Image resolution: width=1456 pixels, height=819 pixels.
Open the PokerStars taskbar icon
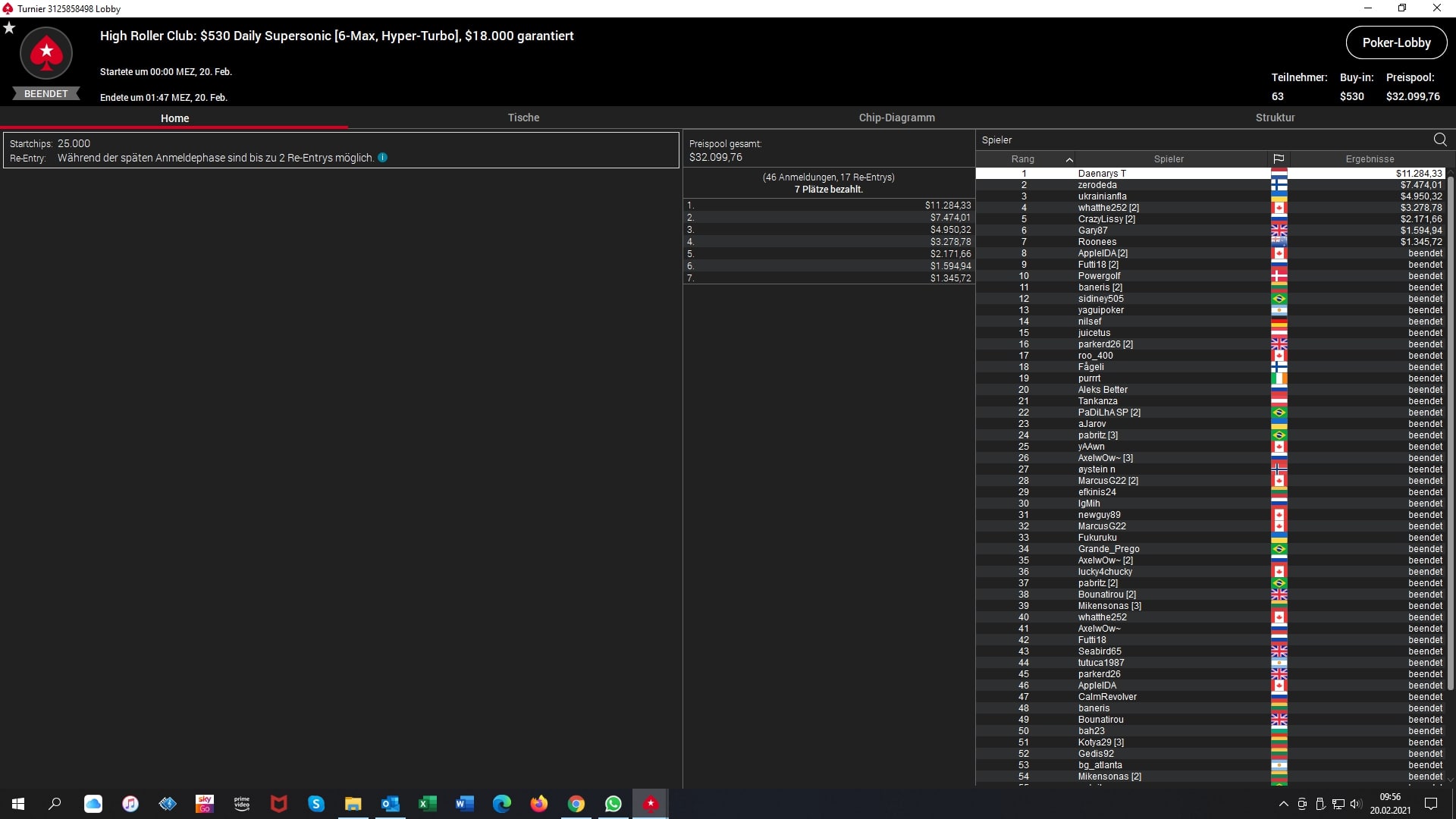coord(651,804)
